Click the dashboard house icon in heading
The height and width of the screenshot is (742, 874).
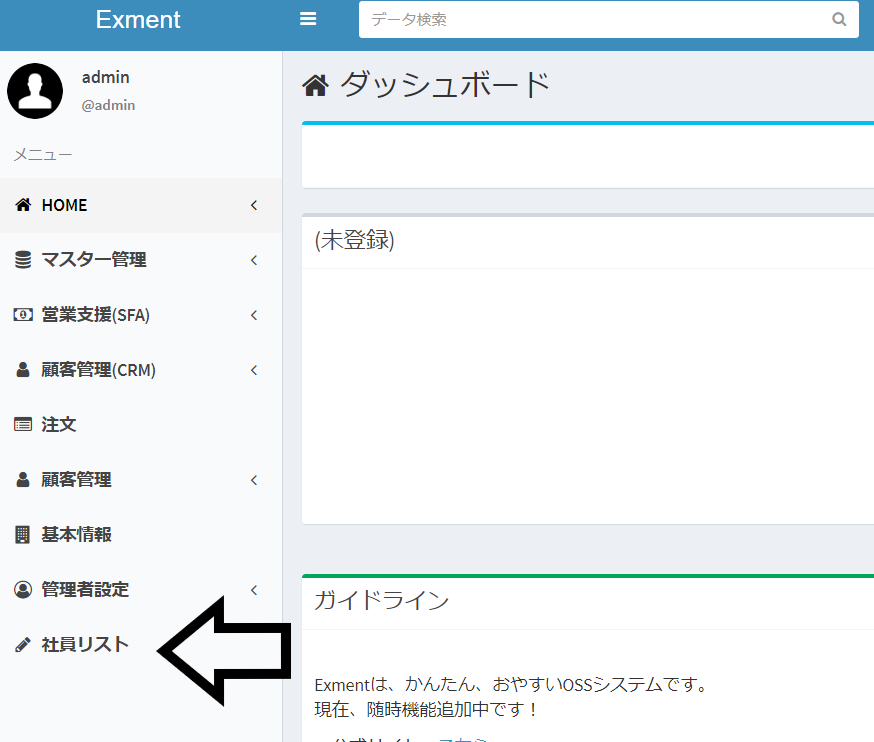pyautogui.click(x=315, y=86)
